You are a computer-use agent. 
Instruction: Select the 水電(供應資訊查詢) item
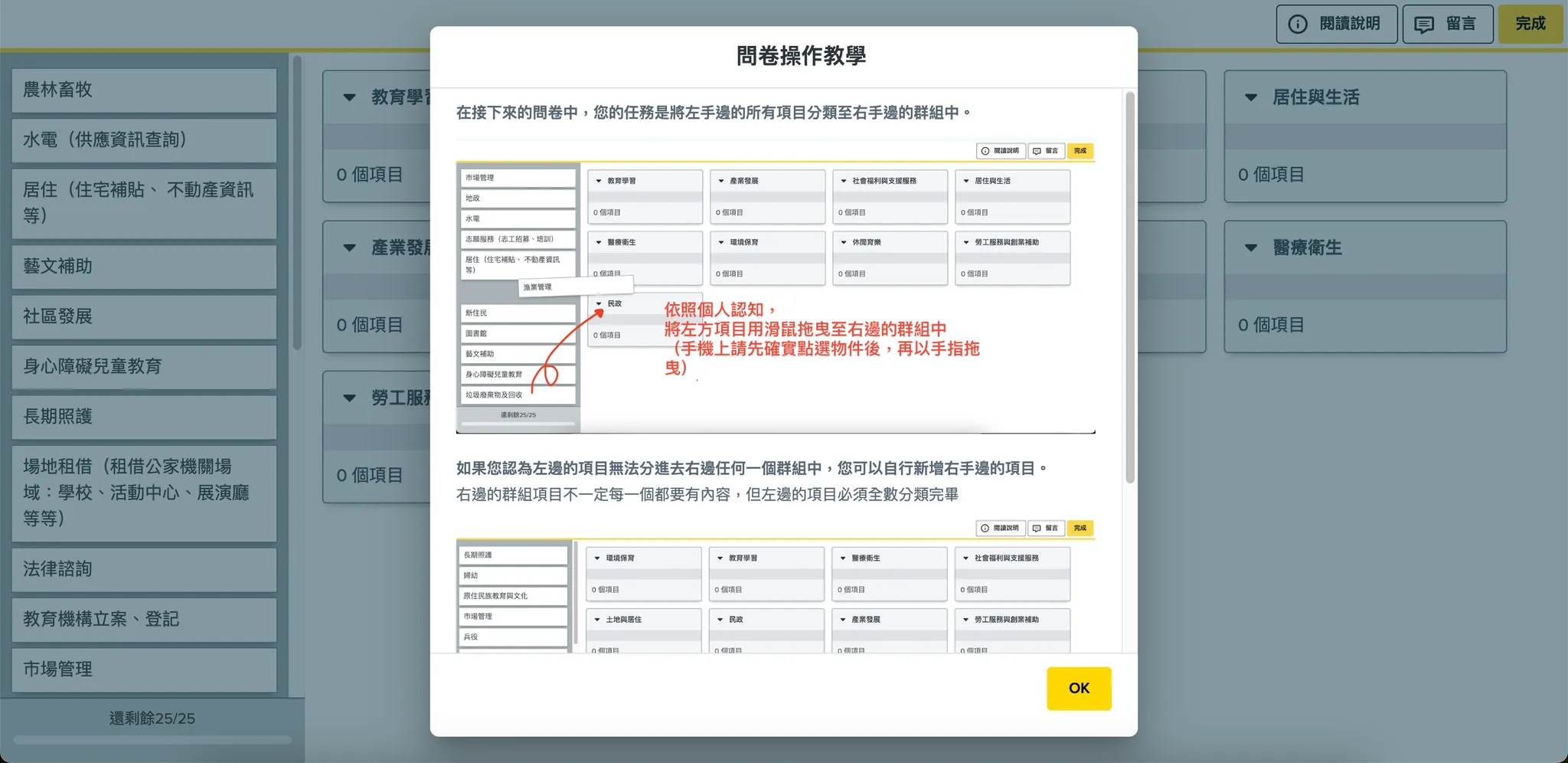[x=144, y=140]
